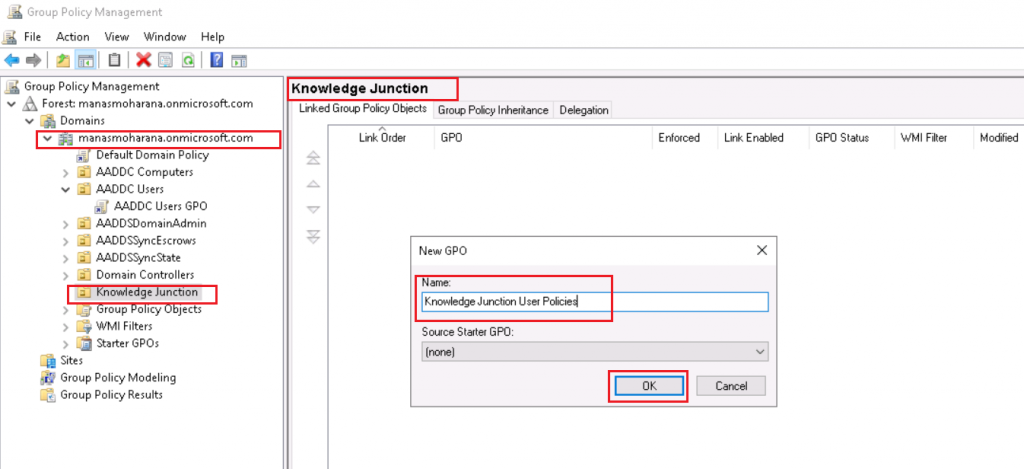Collapse the AADDC Users tree node
The width and height of the screenshot is (1024, 469).
[66, 189]
